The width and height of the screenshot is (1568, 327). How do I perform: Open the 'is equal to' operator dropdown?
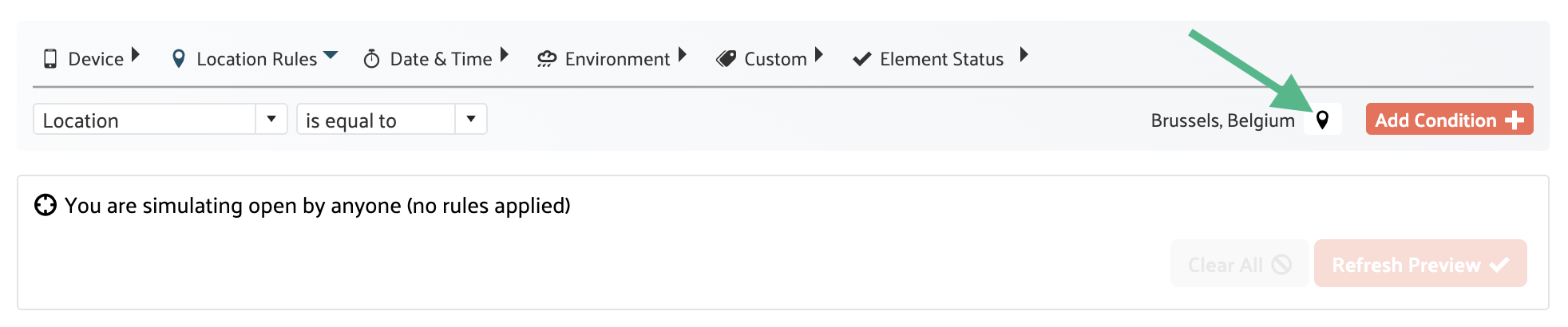click(471, 120)
